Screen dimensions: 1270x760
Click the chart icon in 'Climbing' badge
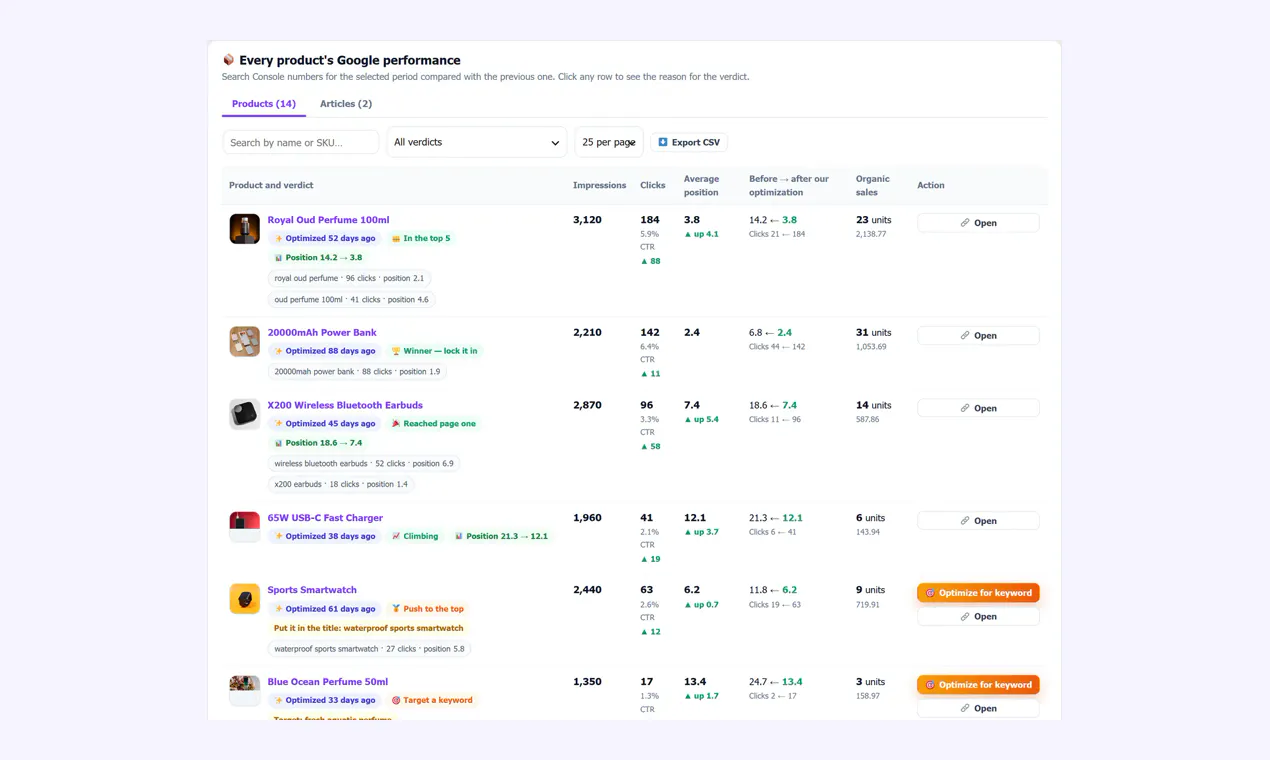[x=396, y=536]
